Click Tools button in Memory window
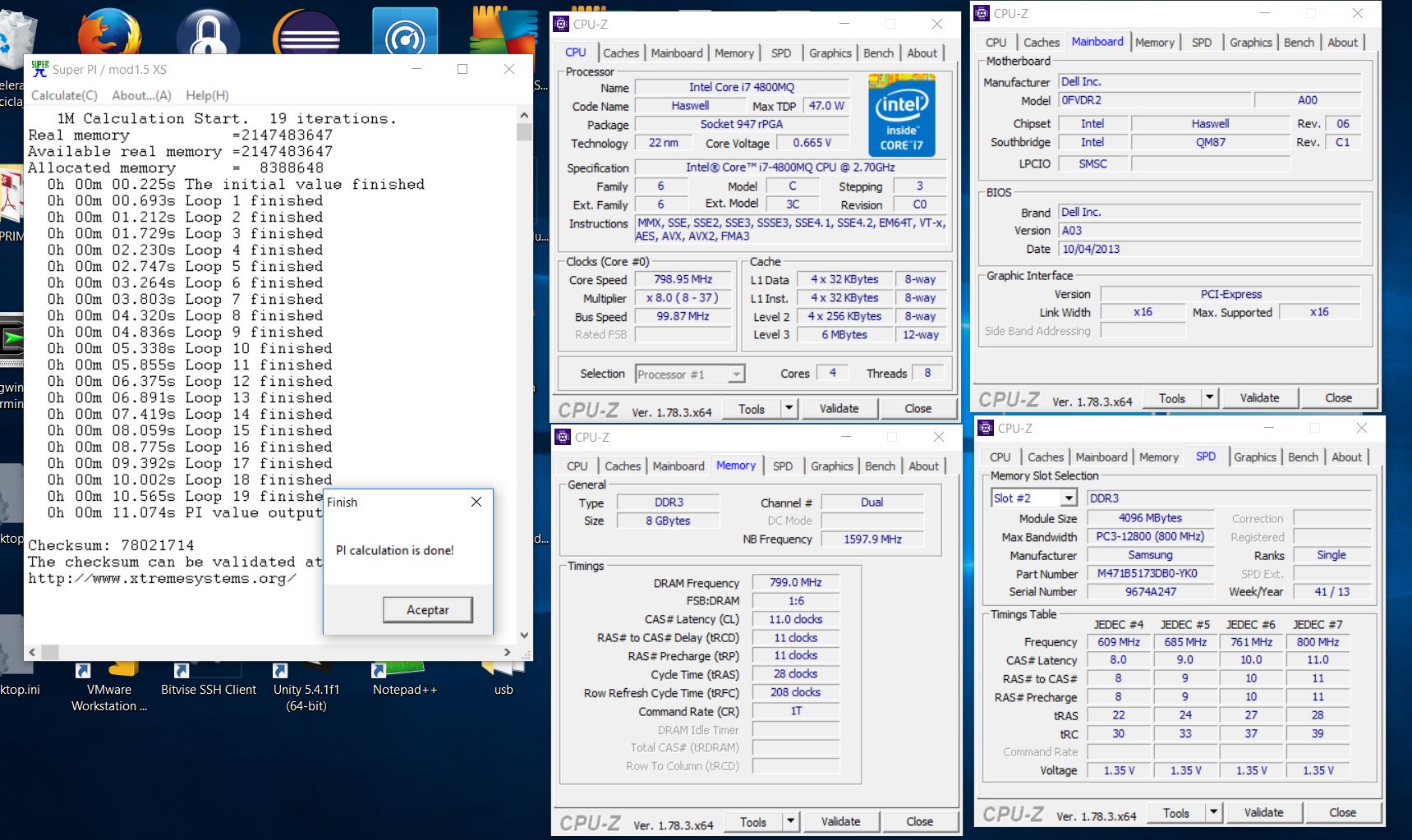 click(752, 821)
